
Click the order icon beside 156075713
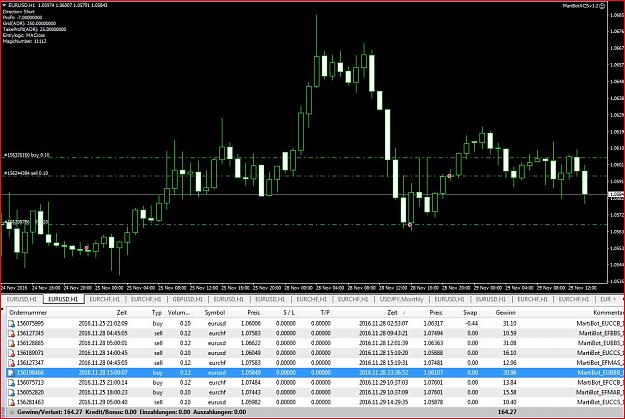coord(12,383)
